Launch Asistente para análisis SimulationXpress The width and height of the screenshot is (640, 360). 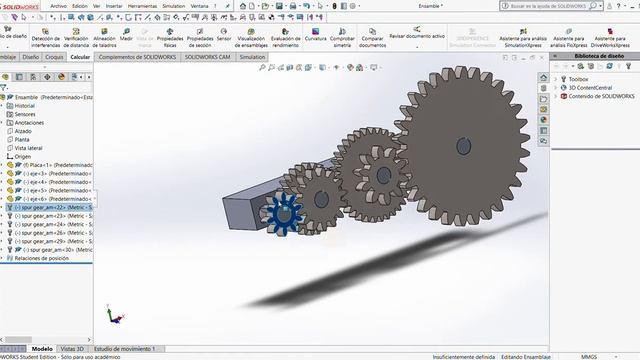click(523, 38)
